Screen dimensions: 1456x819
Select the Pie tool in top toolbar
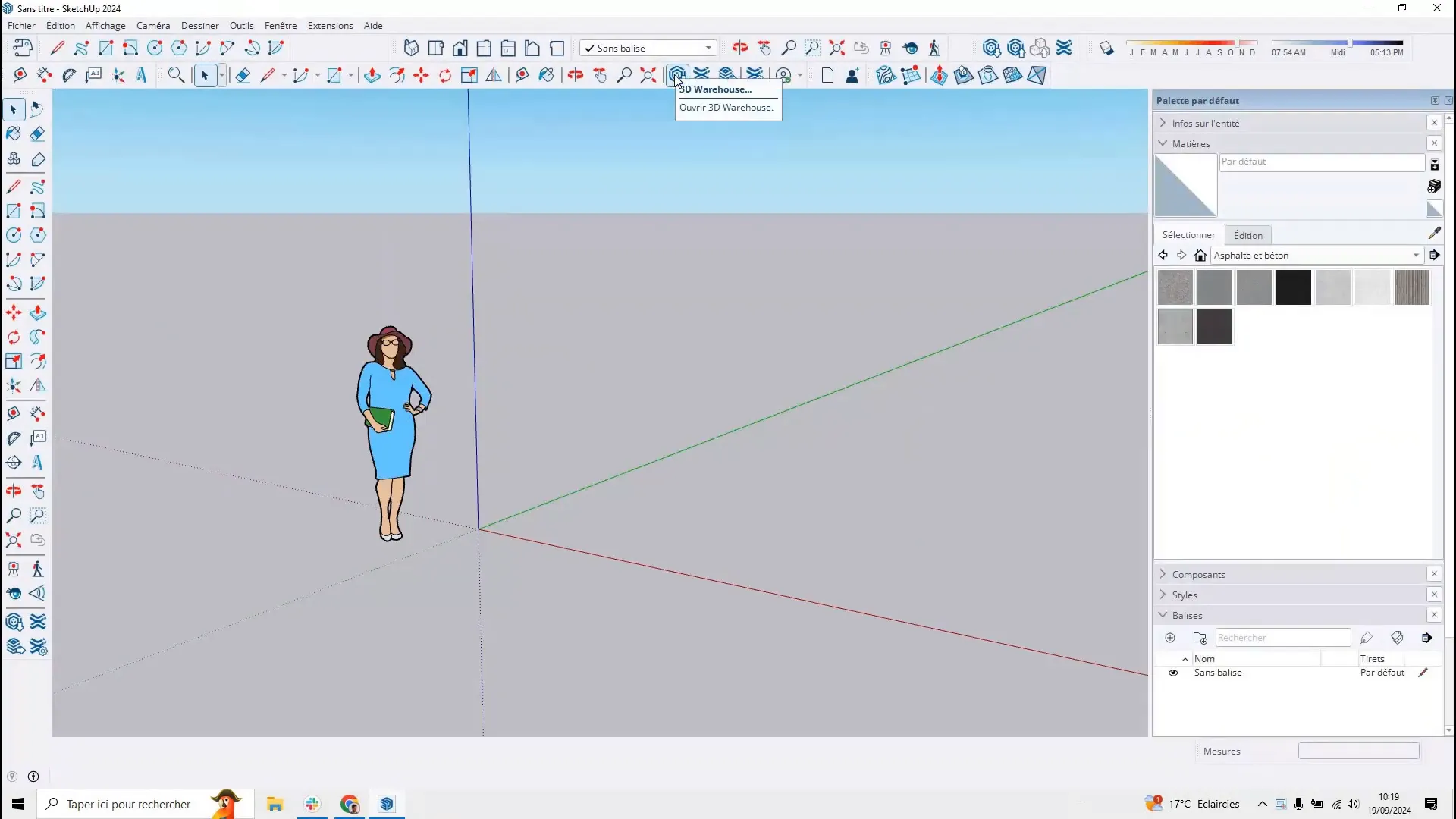[276, 48]
